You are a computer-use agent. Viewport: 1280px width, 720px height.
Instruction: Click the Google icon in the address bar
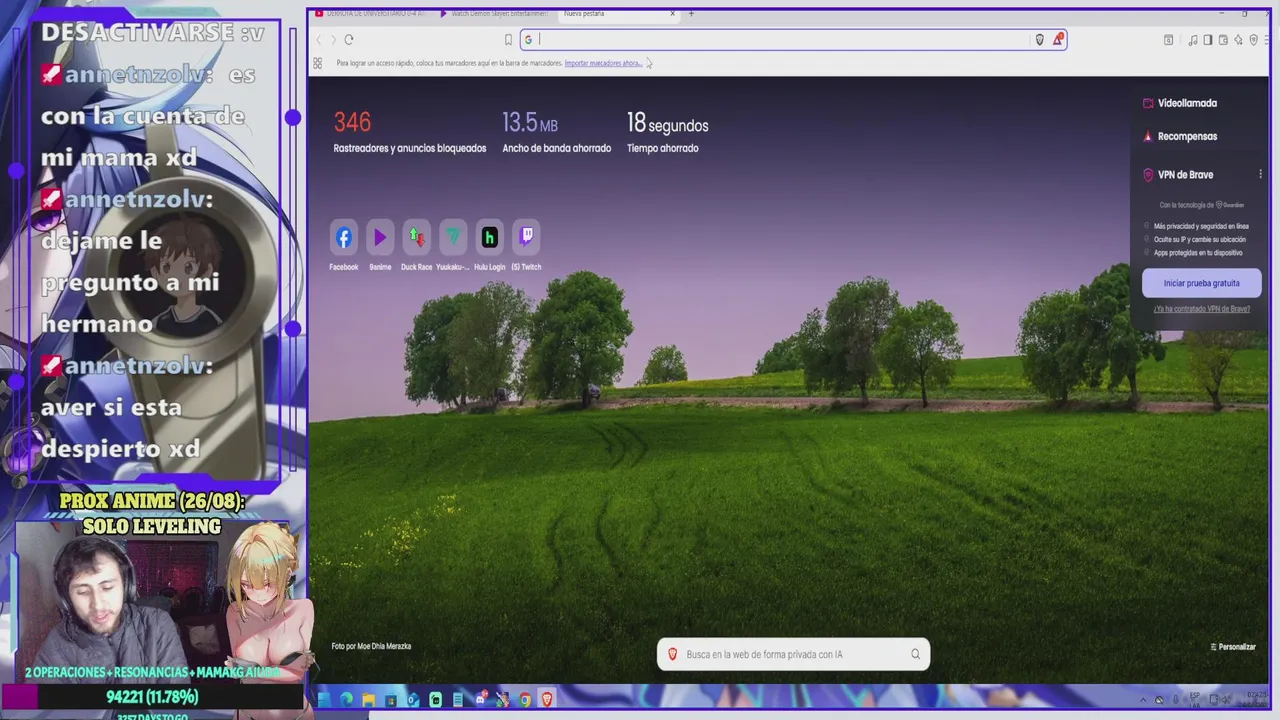pyautogui.click(x=528, y=40)
